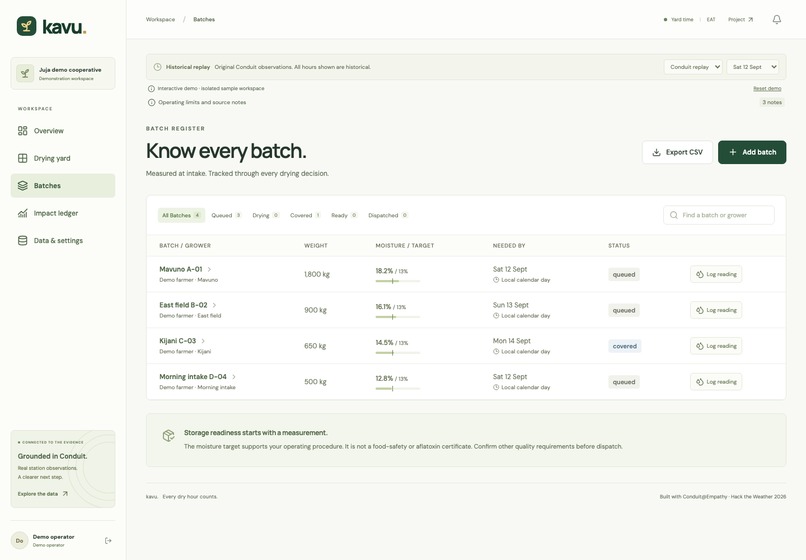Click the Yard time green status dot
This screenshot has width=806, height=560.
tap(665, 20)
